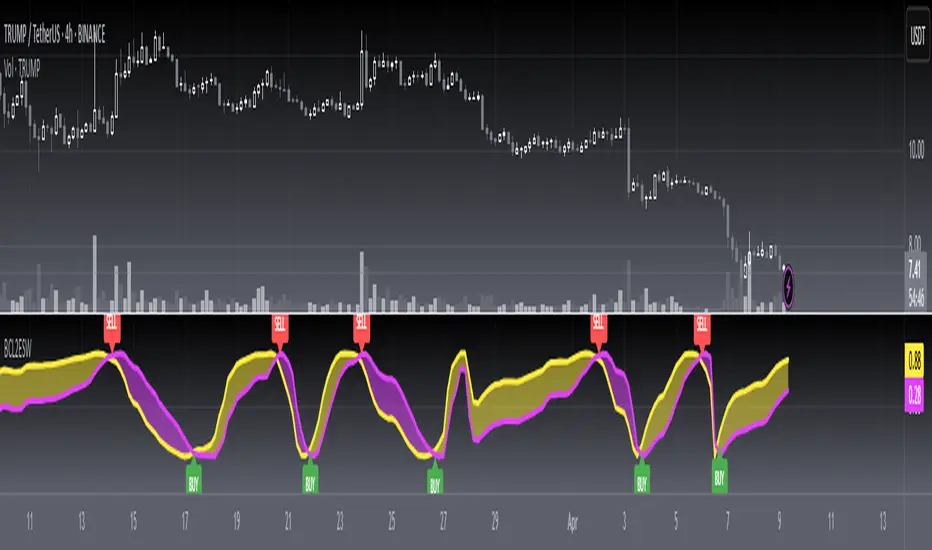Click date 19 on the time axis
This screenshot has height=550, width=932.
(x=237, y=521)
